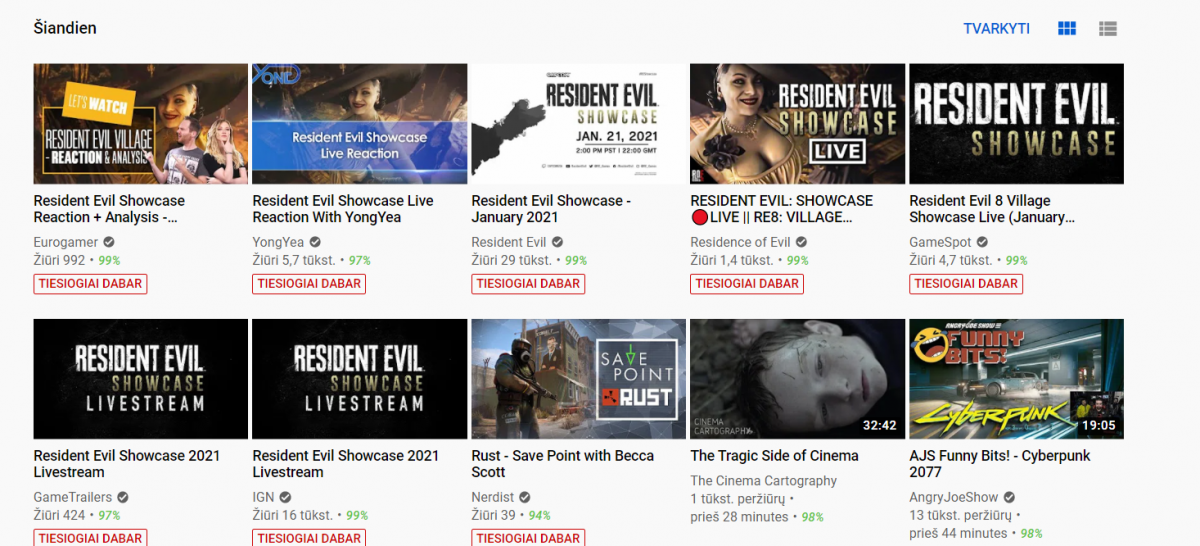The image size is (1200, 546).
Task: Click verified badge next to YongYea
Action: [315, 242]
